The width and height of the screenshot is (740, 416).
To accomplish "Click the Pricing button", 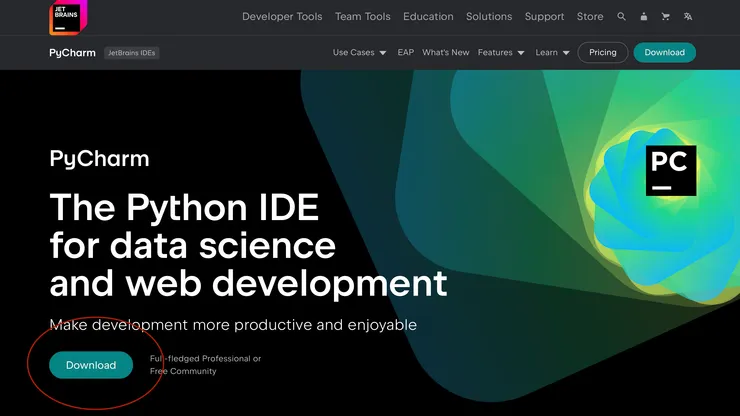I will (603, 52).
